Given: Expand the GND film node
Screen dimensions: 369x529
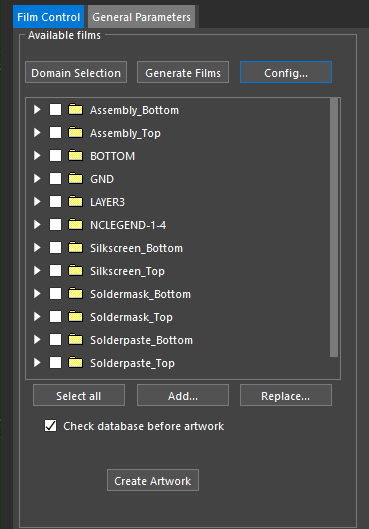Looking at the screenshot, I should pyautogui.click(x=37, y=178).
